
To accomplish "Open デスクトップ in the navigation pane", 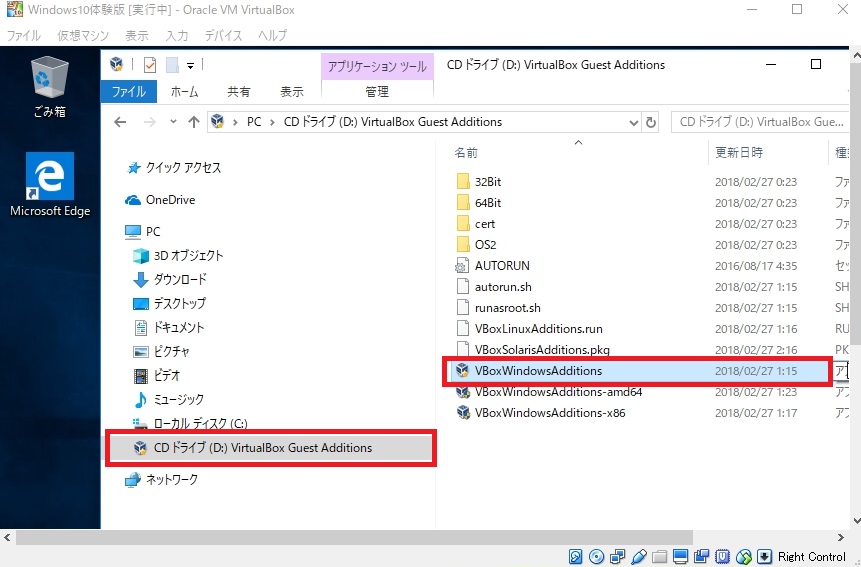I will (169, 304).
